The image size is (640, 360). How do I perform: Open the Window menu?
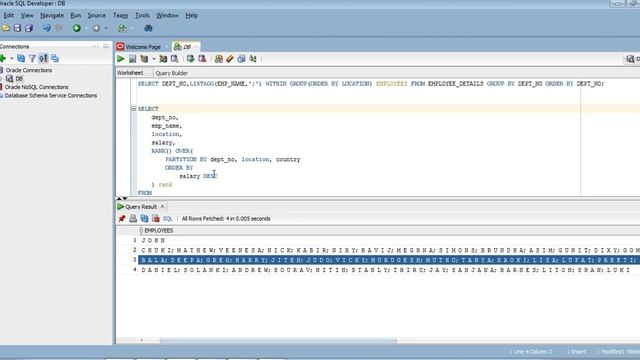pyautogui.click(x=167, y=16)
